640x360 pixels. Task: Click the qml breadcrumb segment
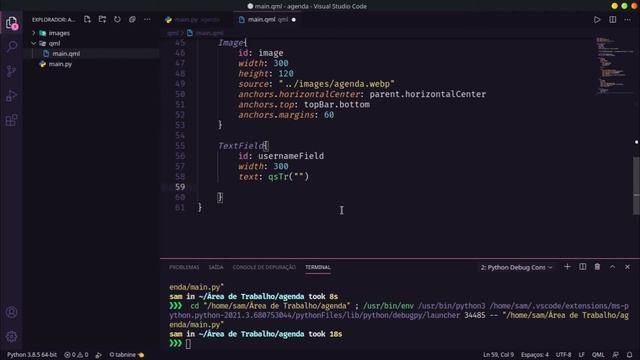(x=173, y=33)
